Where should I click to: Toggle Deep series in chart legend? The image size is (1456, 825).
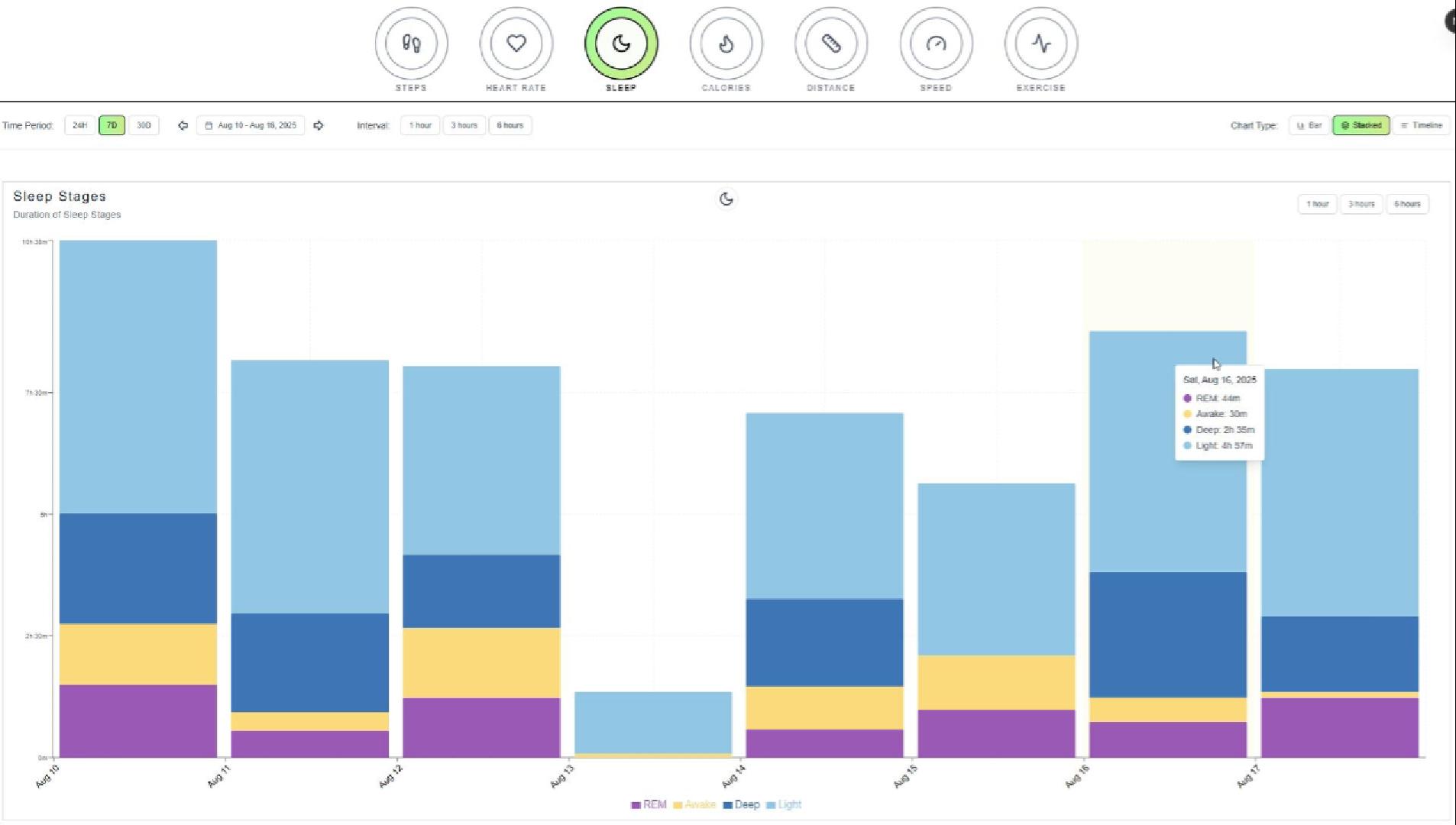pyautogui.click(x=741, y=804)
